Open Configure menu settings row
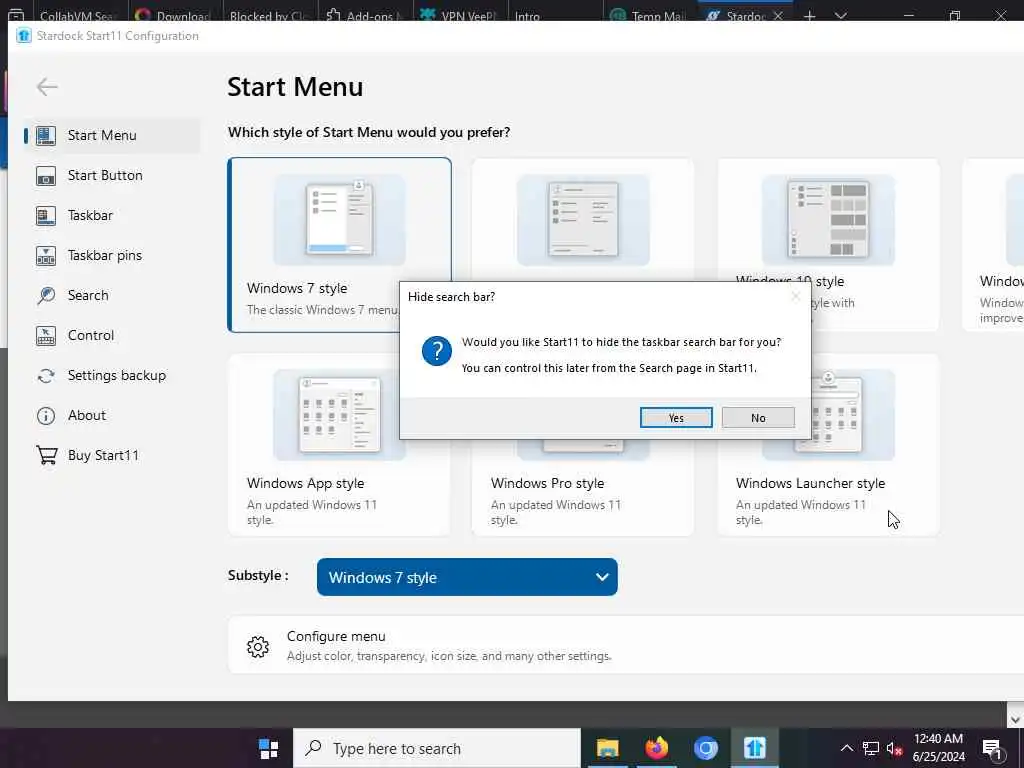The height and width of the screenshot is (768, 1024). tap(626, 645)
